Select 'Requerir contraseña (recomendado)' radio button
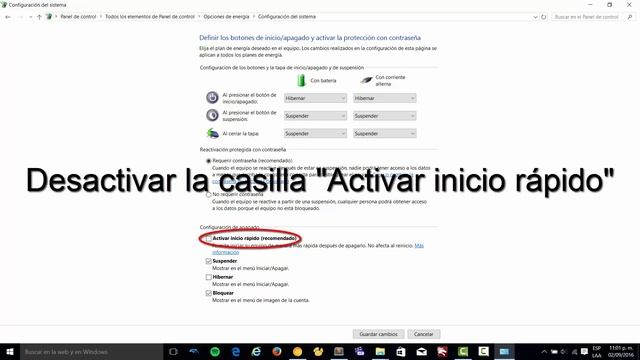Screen dimensions: 640x360 209,161
